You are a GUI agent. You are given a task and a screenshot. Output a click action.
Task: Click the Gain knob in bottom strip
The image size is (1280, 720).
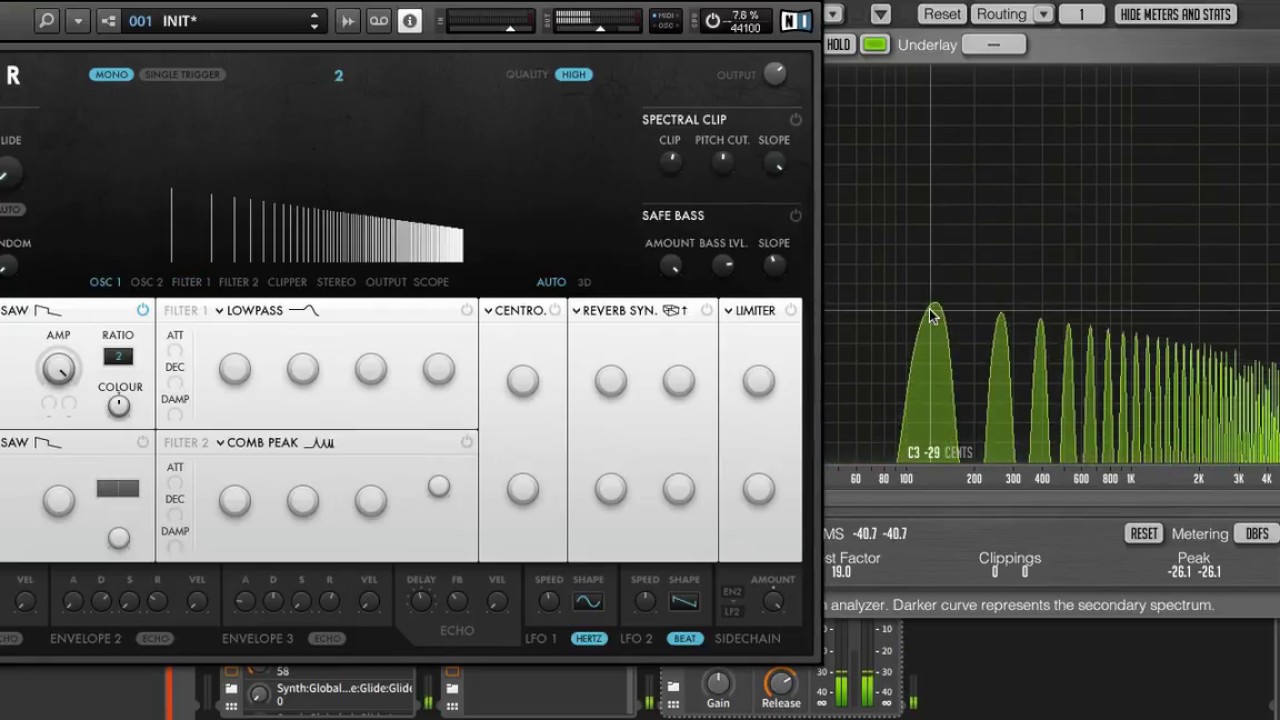[717, 683]
